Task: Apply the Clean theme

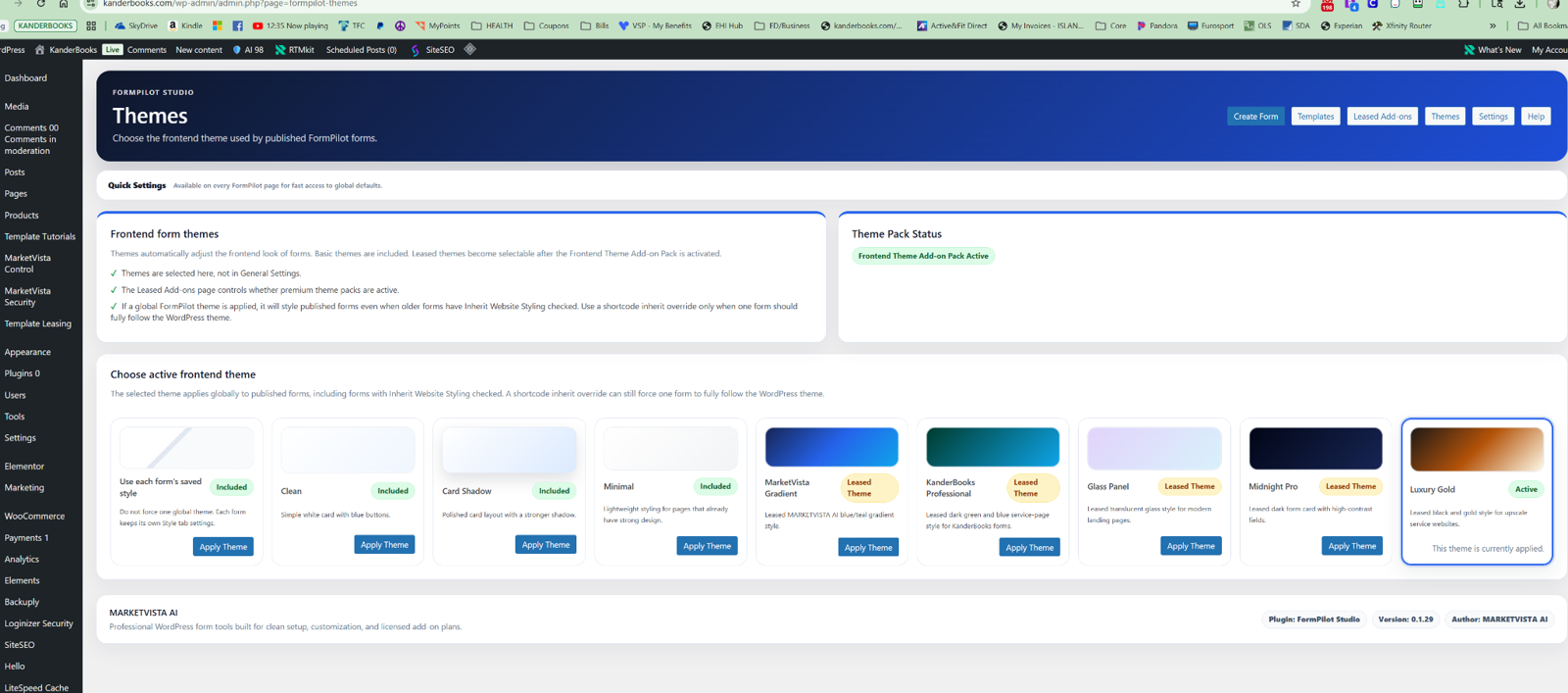Action: [x=384, y=544]
